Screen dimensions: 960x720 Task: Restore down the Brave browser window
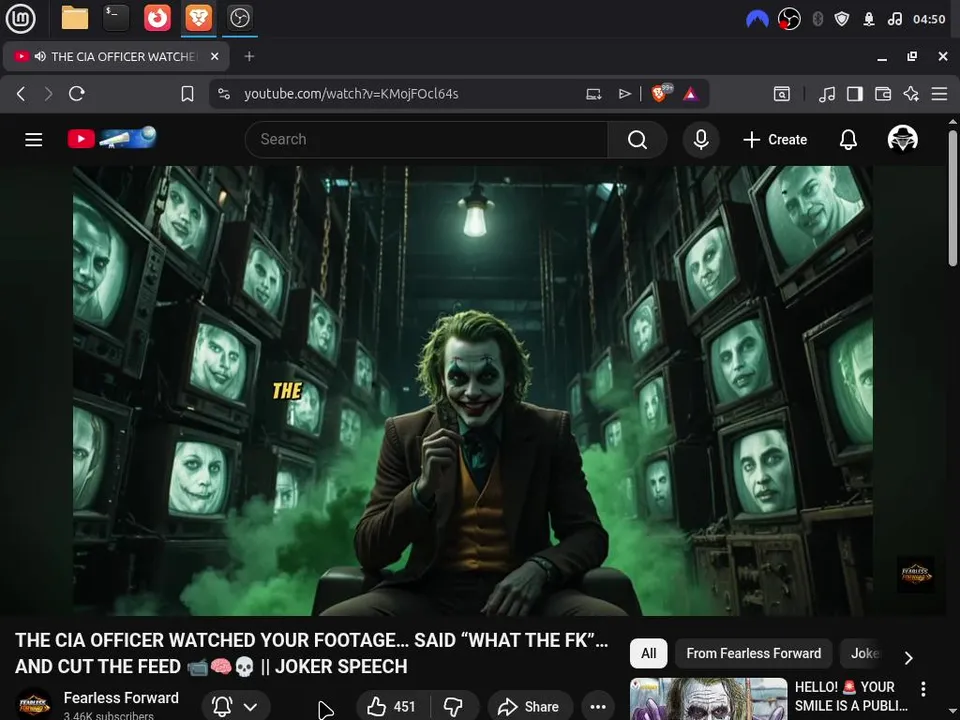912,56
